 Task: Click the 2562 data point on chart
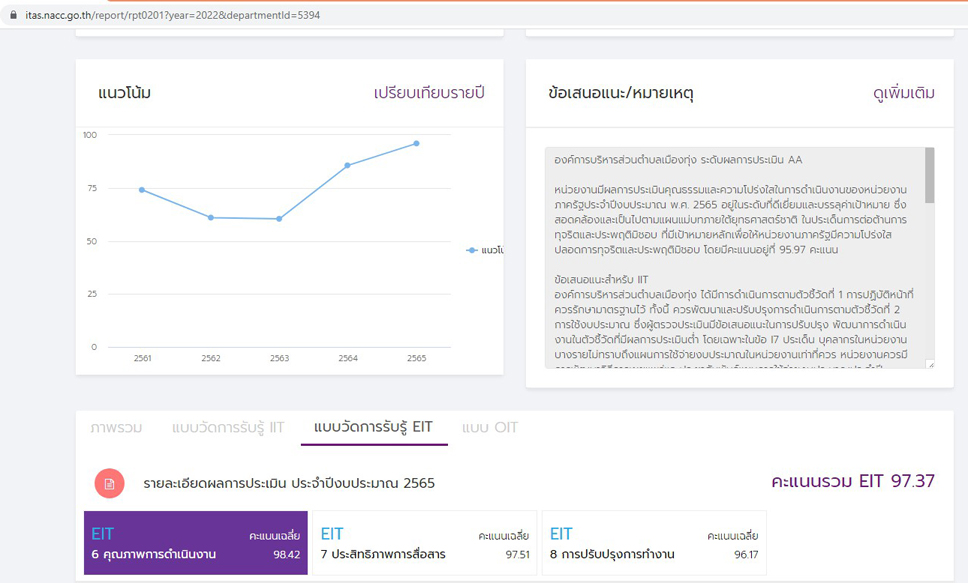click(211, 217)
